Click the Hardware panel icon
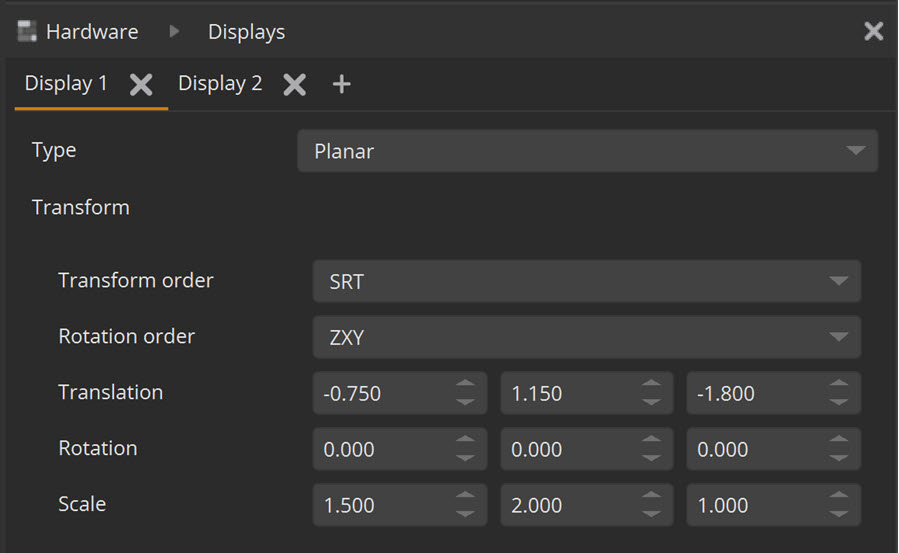Image resolution: width=899 pixels, height=553 pixels. [27, 32]
